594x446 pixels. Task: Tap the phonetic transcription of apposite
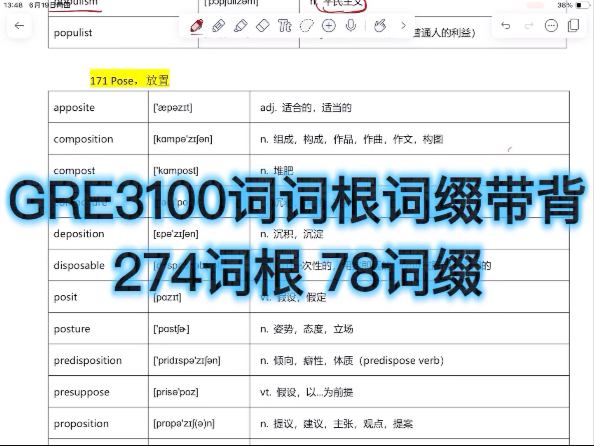pos(173,108)
